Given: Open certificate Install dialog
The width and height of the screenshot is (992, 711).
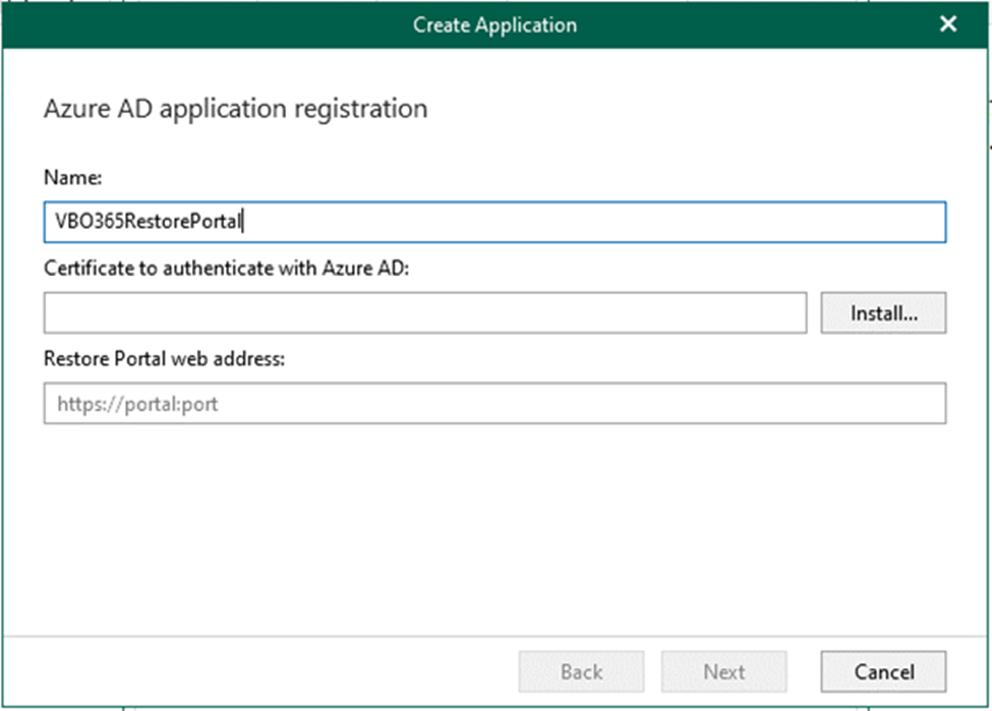Looking at the screenshot, I should coord(883,312).
